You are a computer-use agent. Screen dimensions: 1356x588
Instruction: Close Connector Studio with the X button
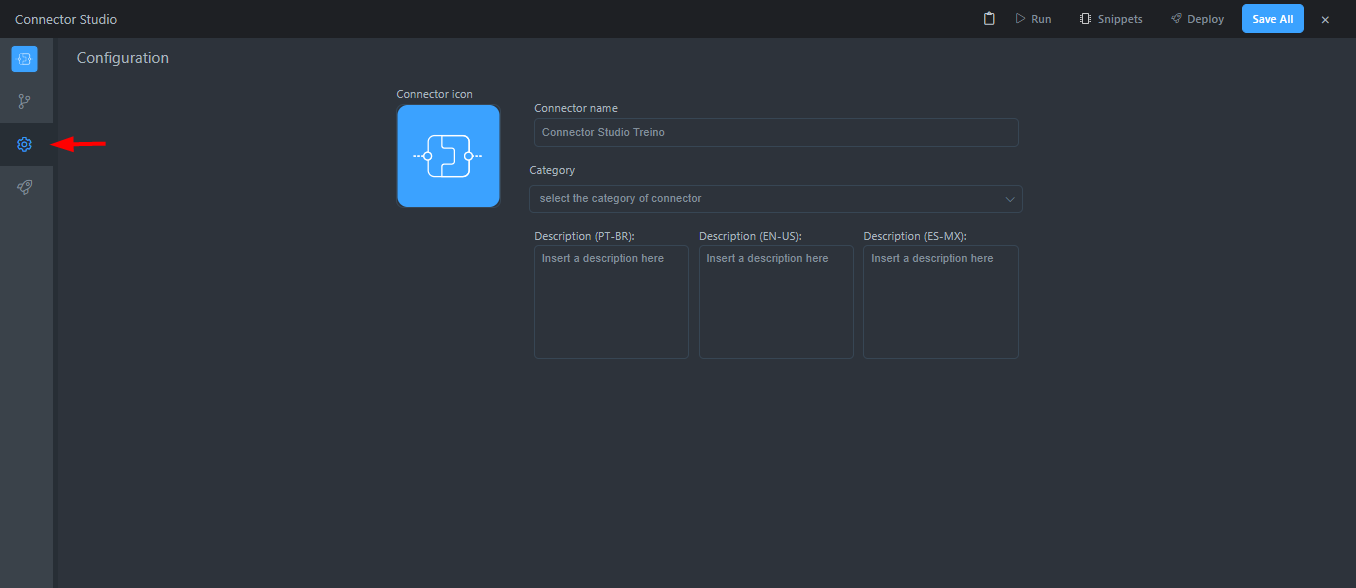[x=1325, y=20]
